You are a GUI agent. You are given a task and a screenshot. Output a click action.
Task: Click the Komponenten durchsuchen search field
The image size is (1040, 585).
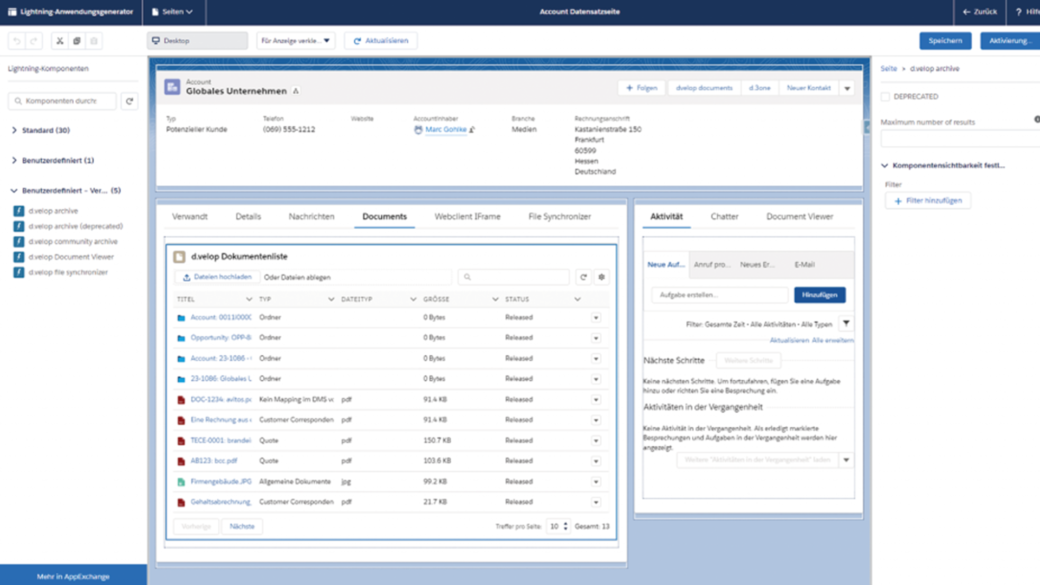(62, 101)
